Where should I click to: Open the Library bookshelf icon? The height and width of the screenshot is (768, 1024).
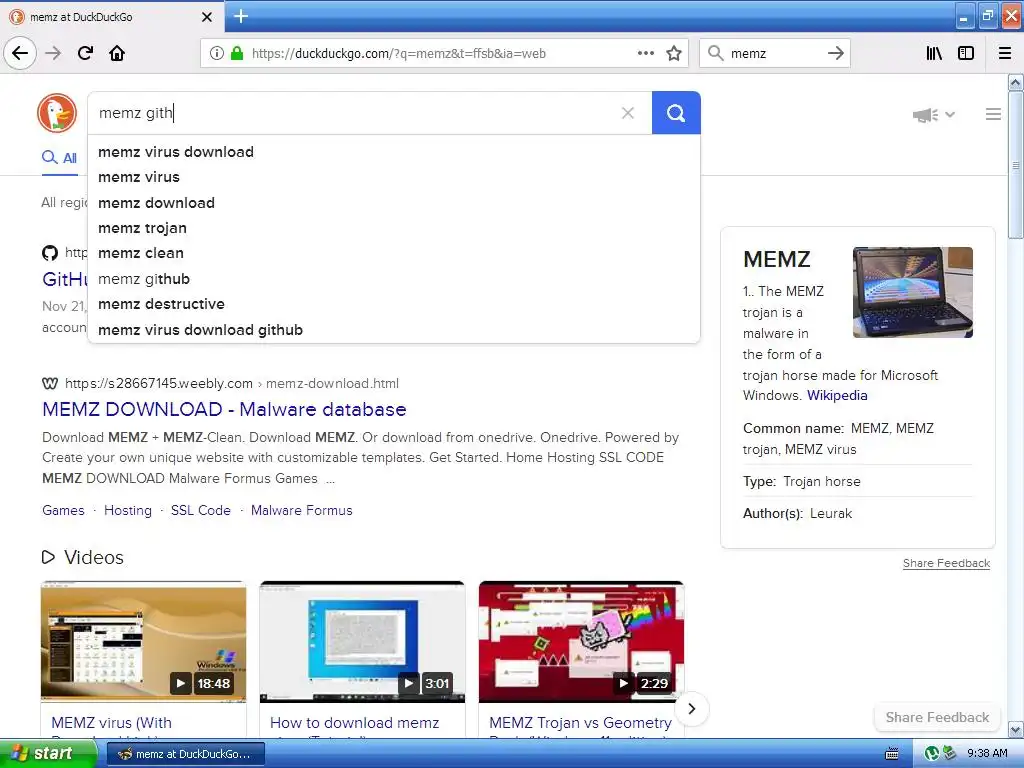pyautogui.click(x=934, y=53)
